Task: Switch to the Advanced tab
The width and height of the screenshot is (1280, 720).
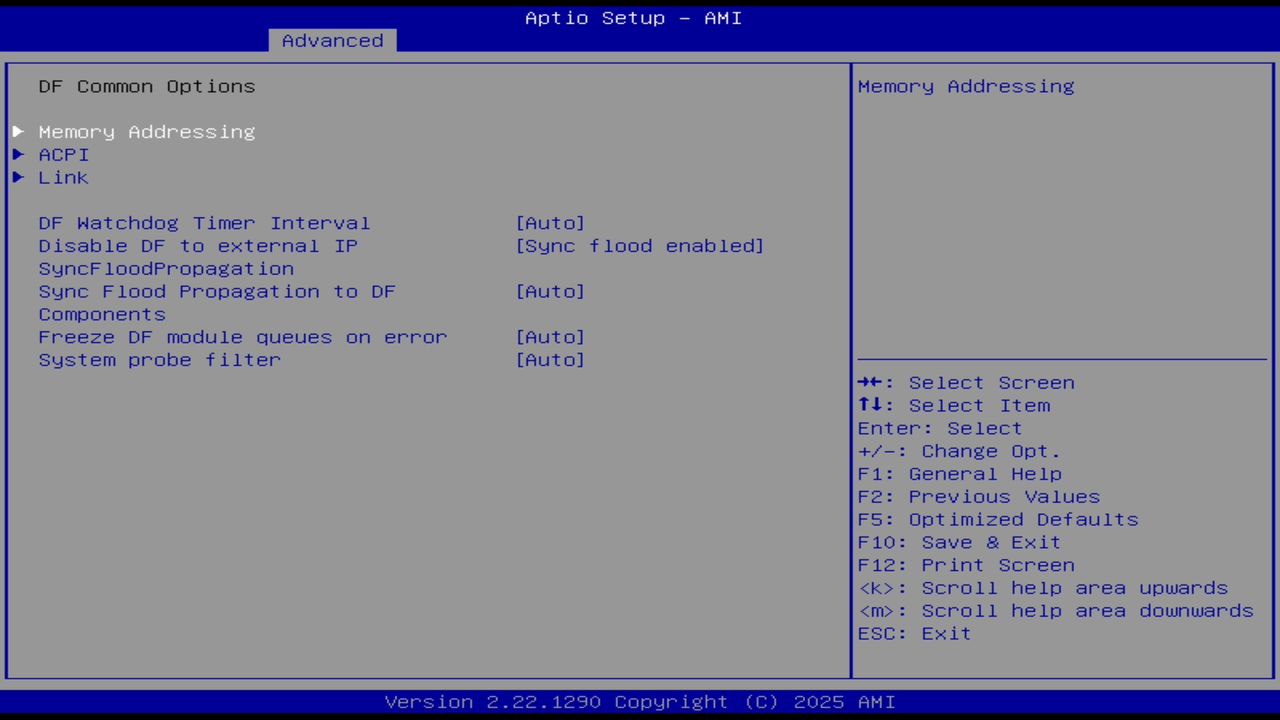Action: point(332,40)
